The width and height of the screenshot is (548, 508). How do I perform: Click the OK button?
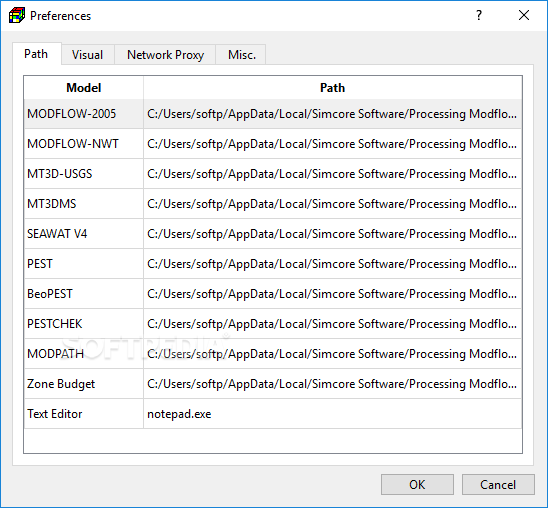[417, 485]
